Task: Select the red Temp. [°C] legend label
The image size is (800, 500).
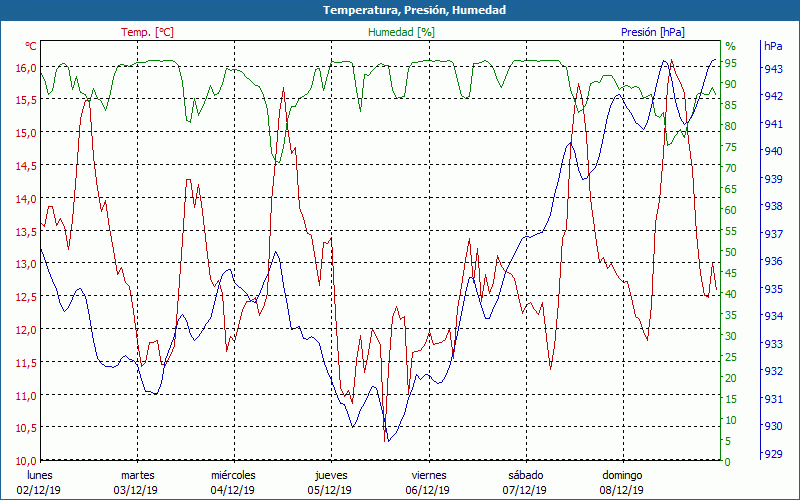Action: pos(147,32)
